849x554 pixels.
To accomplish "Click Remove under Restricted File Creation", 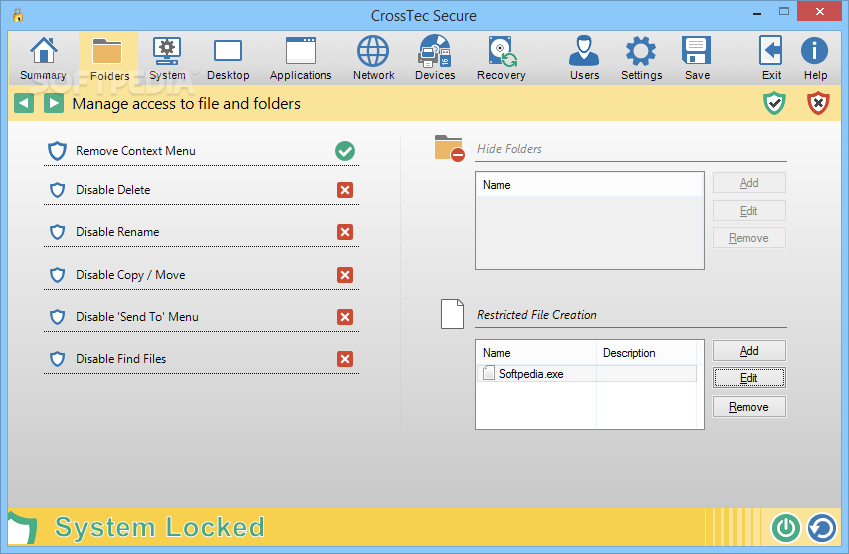I will point(749,407).
